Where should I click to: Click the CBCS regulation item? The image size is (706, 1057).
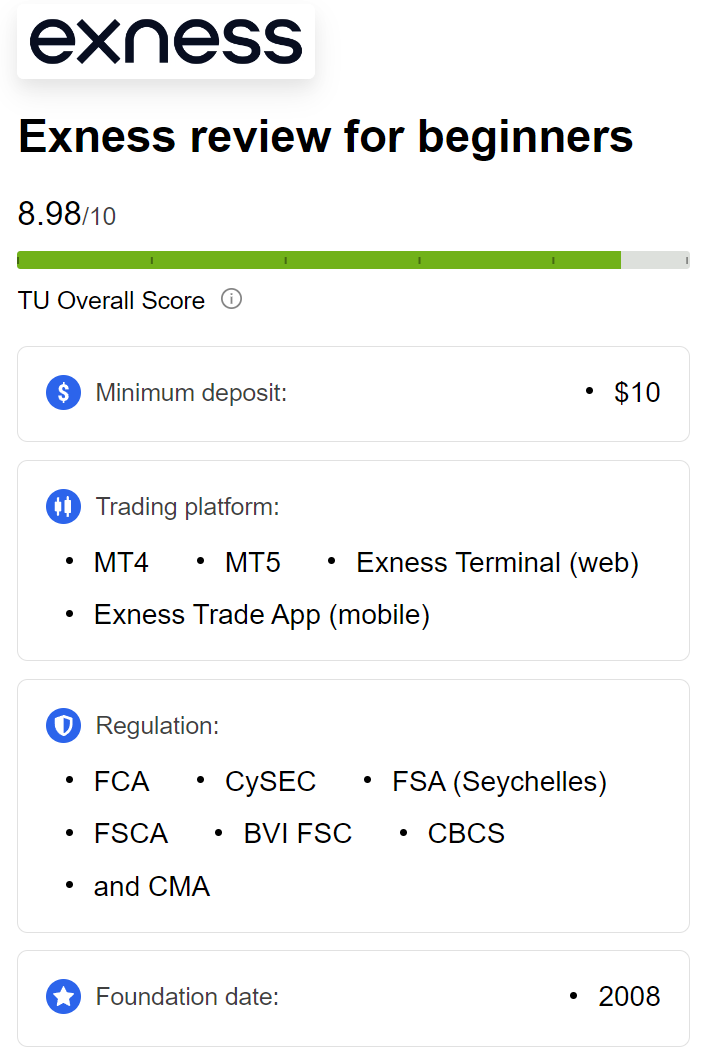point(466,833)
